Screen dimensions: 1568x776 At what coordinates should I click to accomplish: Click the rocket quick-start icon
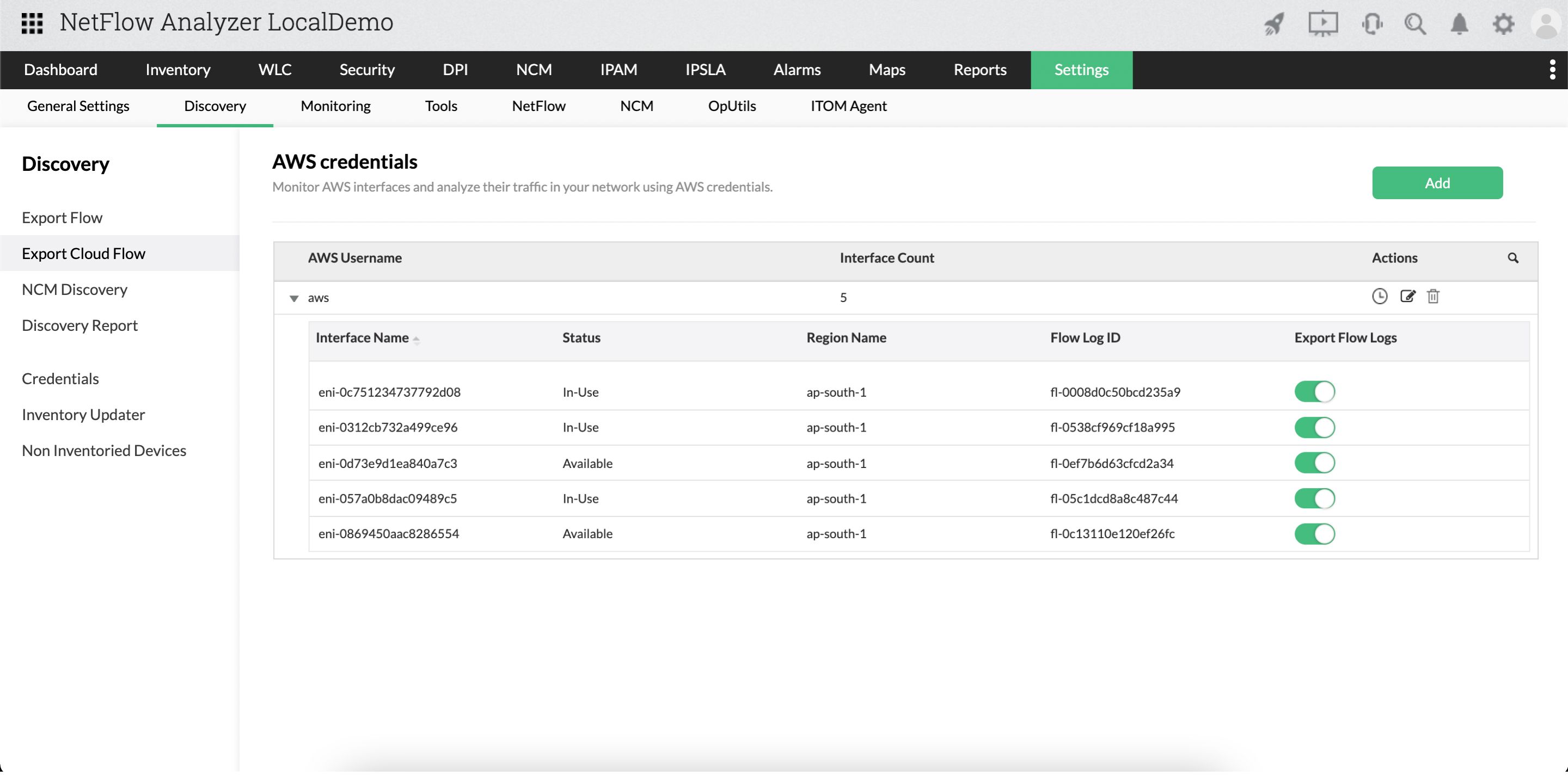[x=1274, y=24]
